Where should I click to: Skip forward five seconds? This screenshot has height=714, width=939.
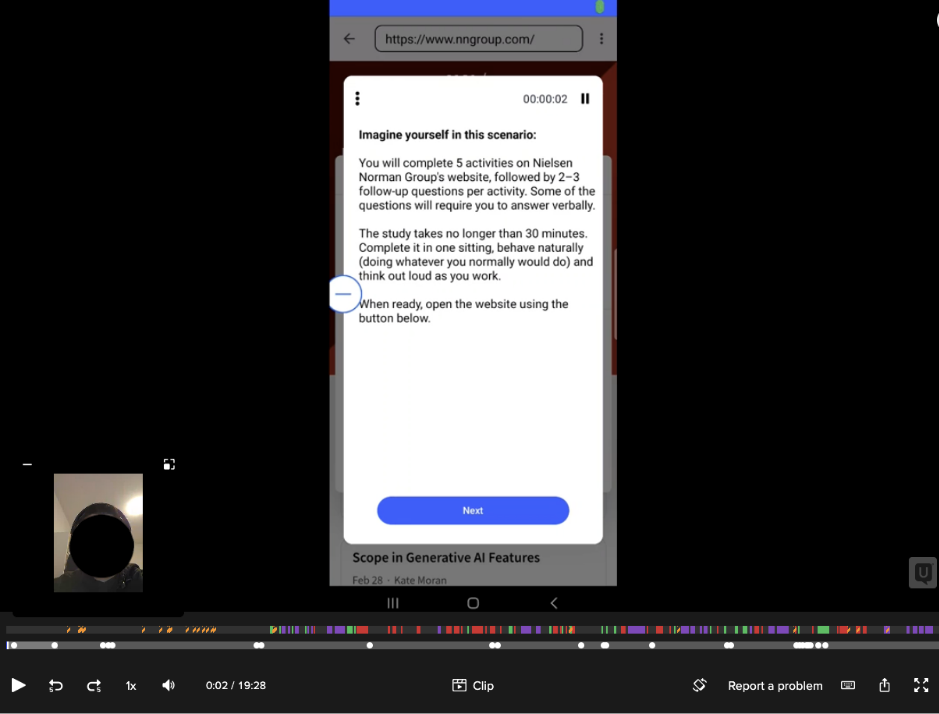[94, 686]
